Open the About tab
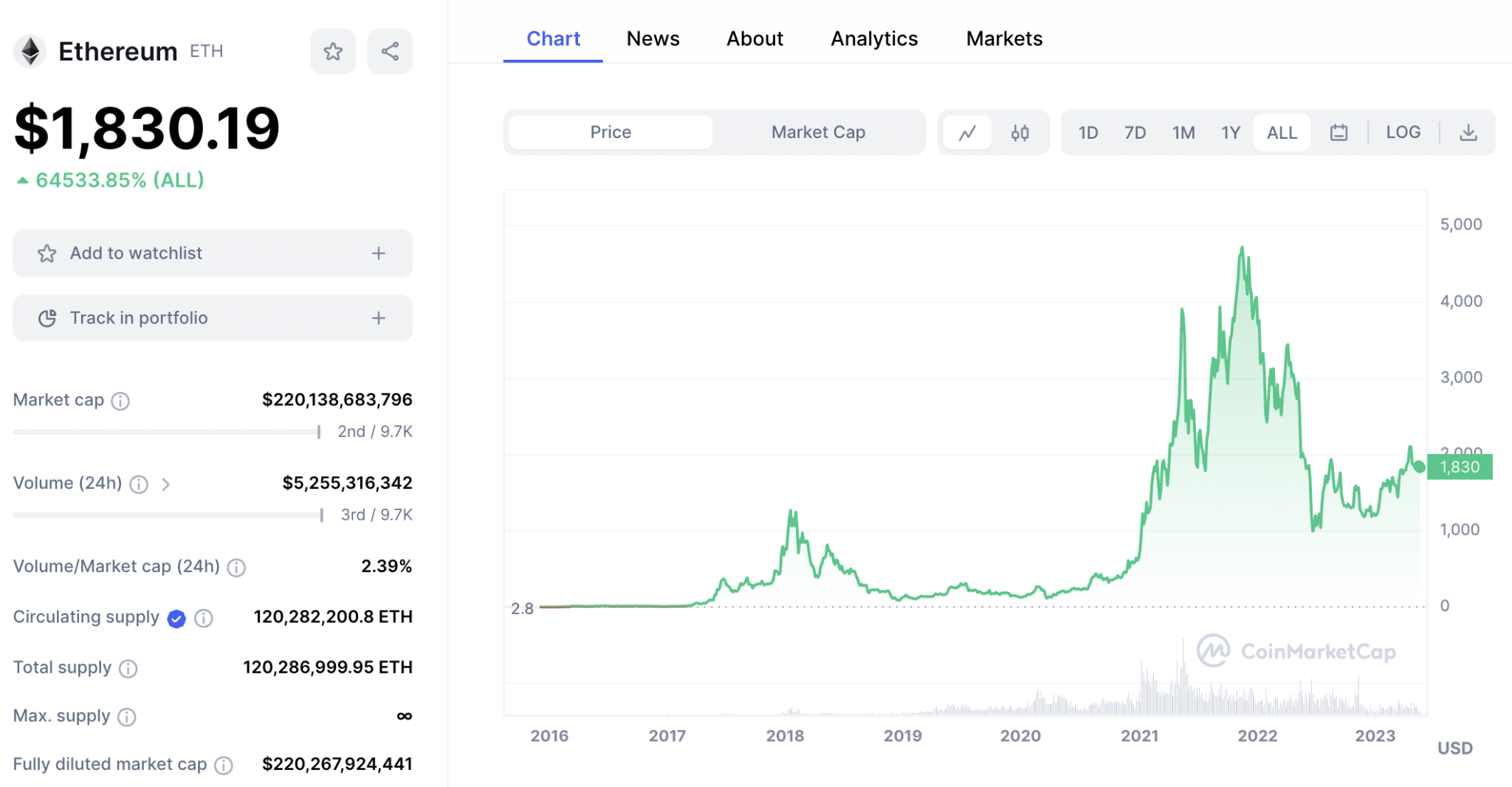This screenshot has height=787, width=1512. click(x=755, y=38)
